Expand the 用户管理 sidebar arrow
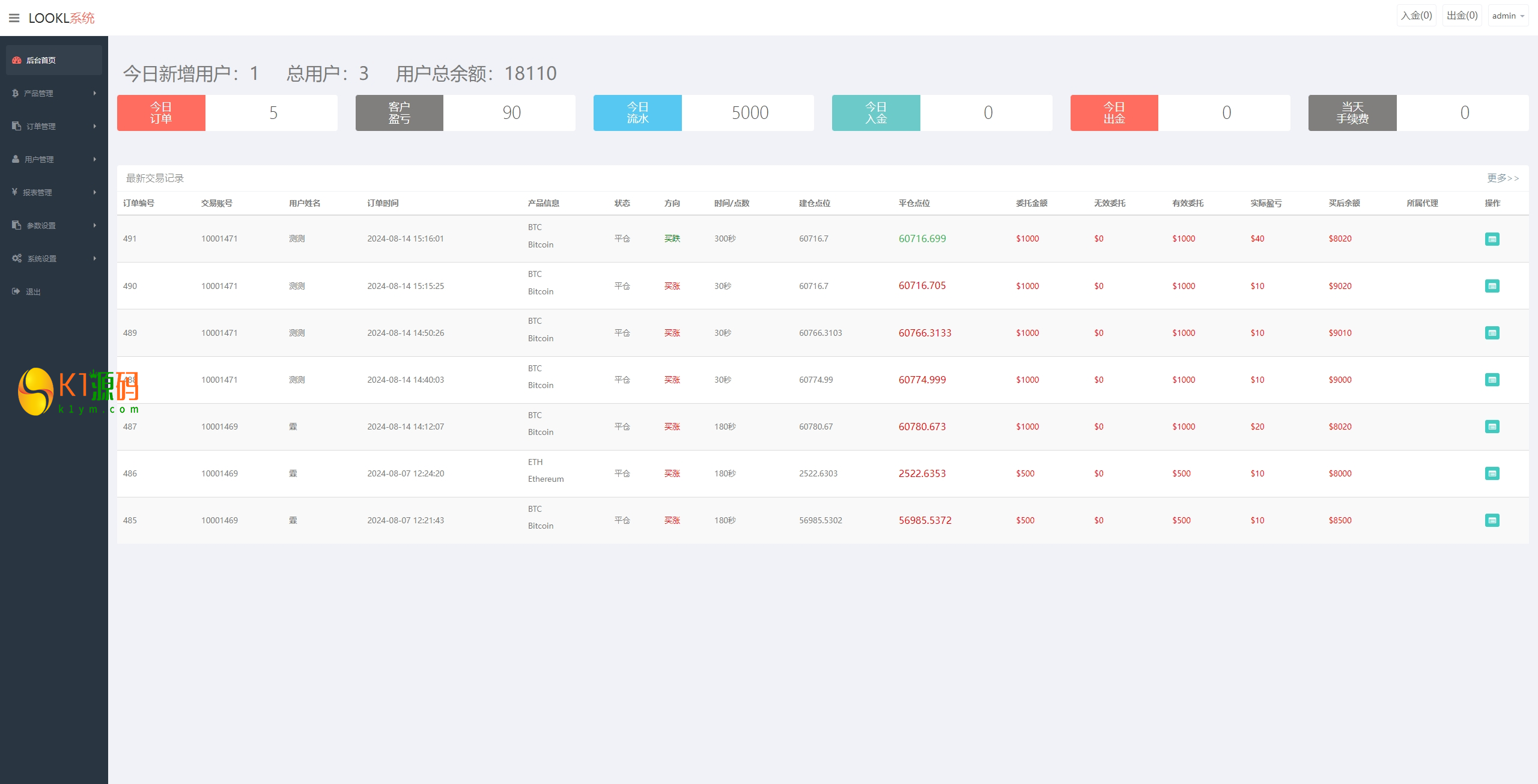Viewport: 1538px width, 784px height. [95, 159]
